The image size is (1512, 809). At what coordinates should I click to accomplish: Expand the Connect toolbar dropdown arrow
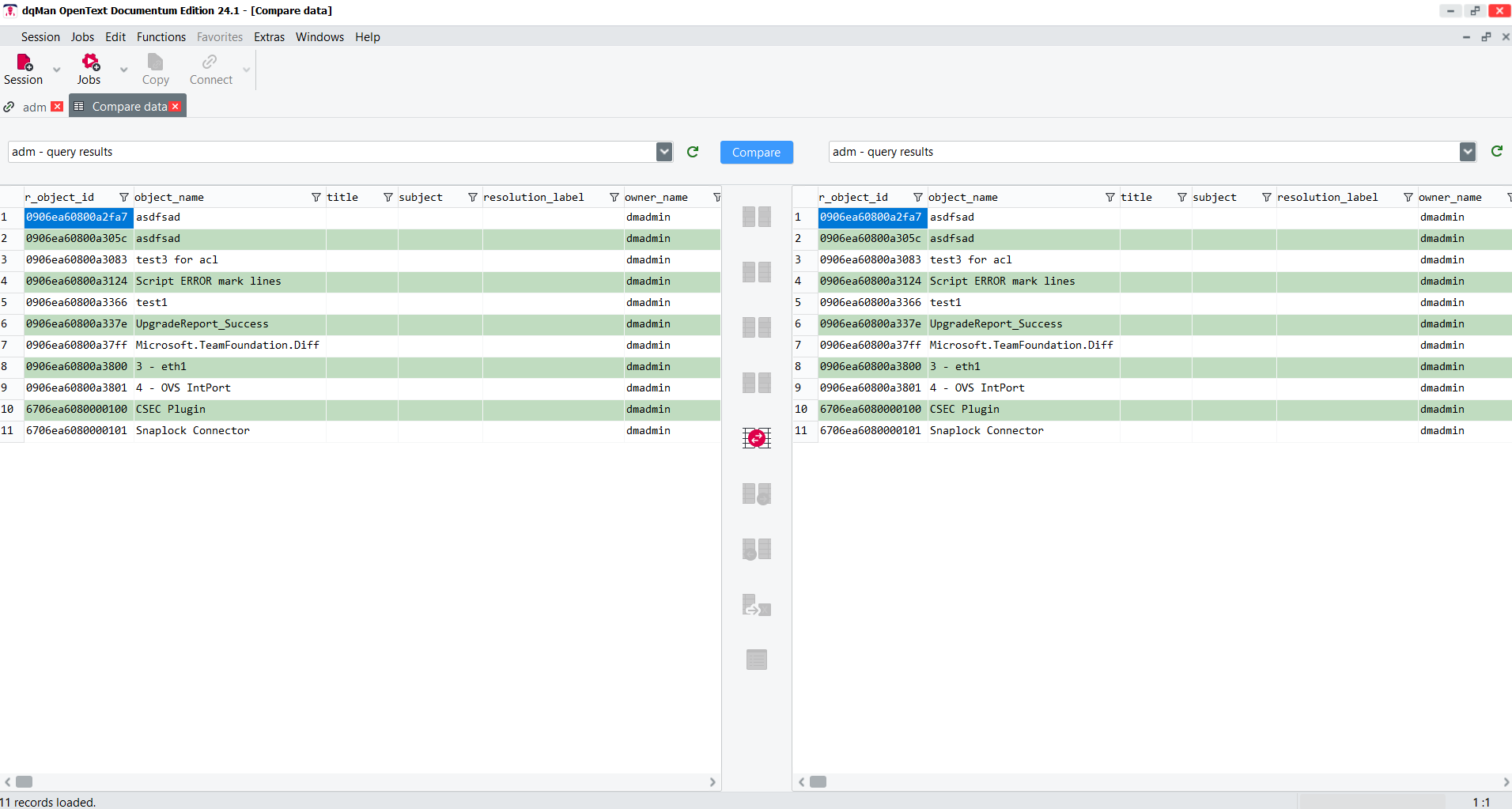247,70
